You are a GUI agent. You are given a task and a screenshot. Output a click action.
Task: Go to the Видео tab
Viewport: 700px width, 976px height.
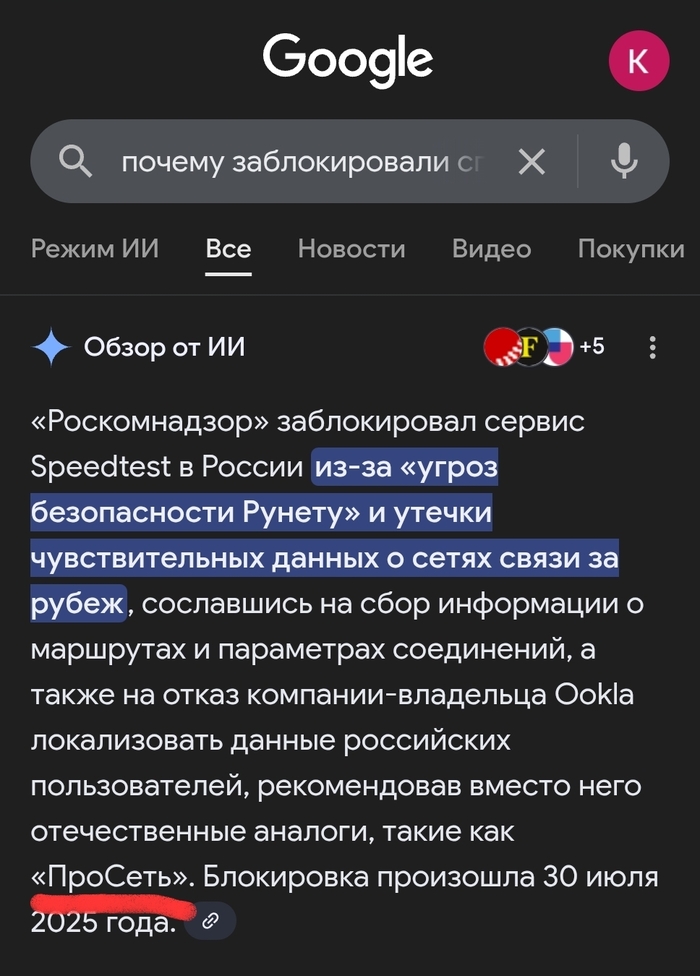point(491,248)
